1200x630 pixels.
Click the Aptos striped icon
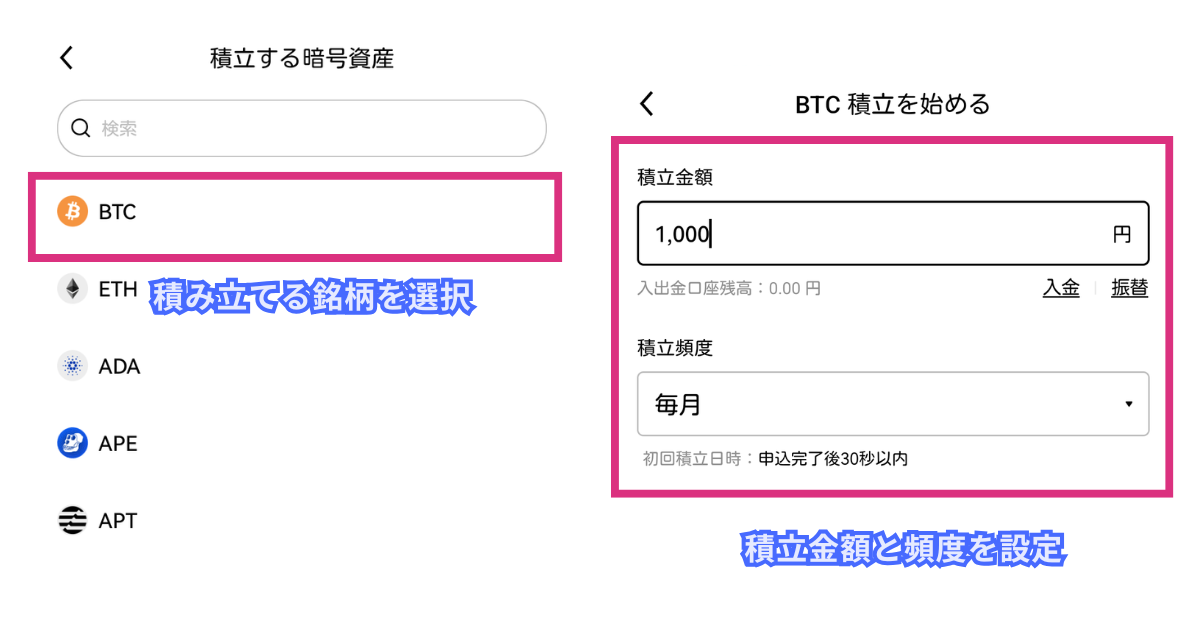coord(72,520)
